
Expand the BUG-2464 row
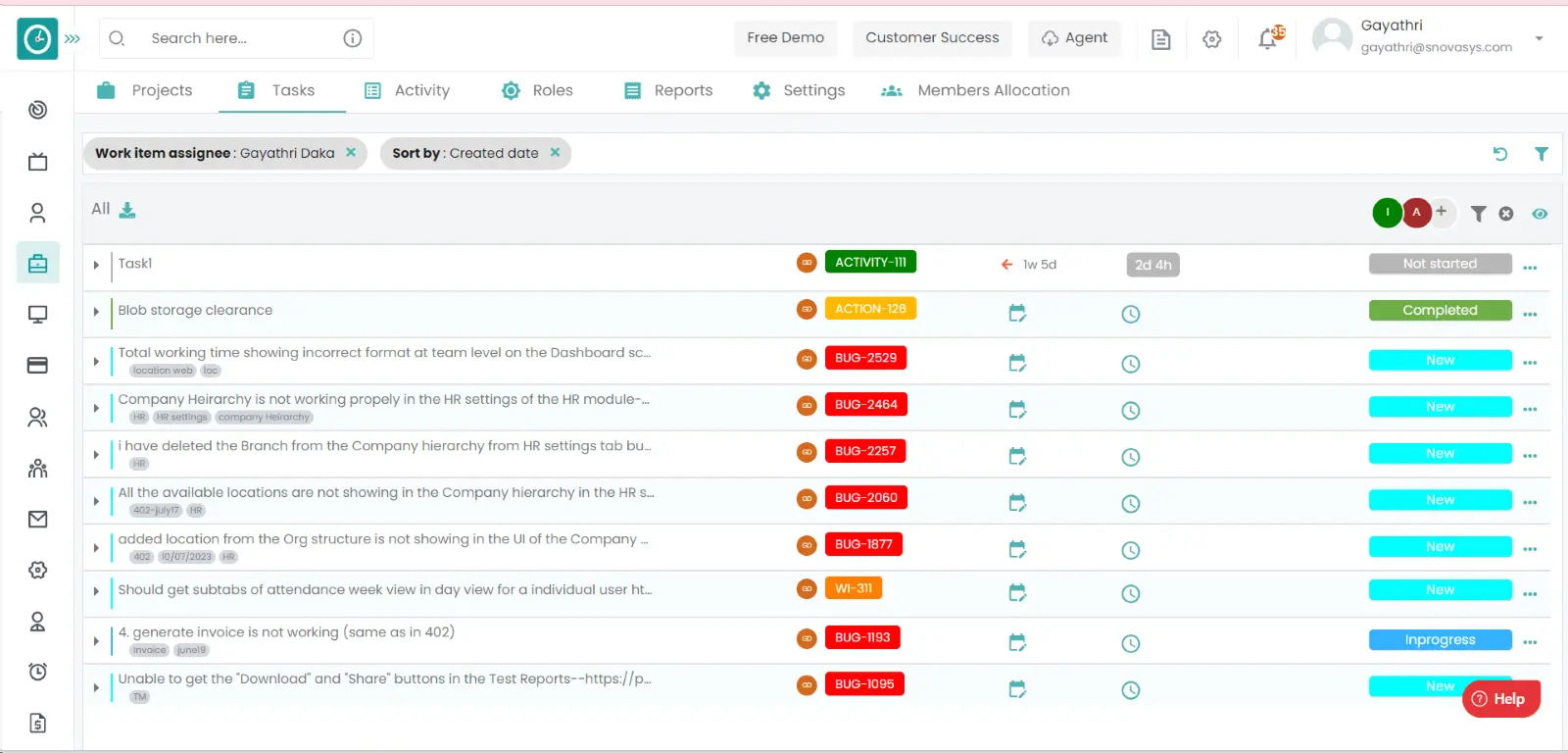point(96,408)
